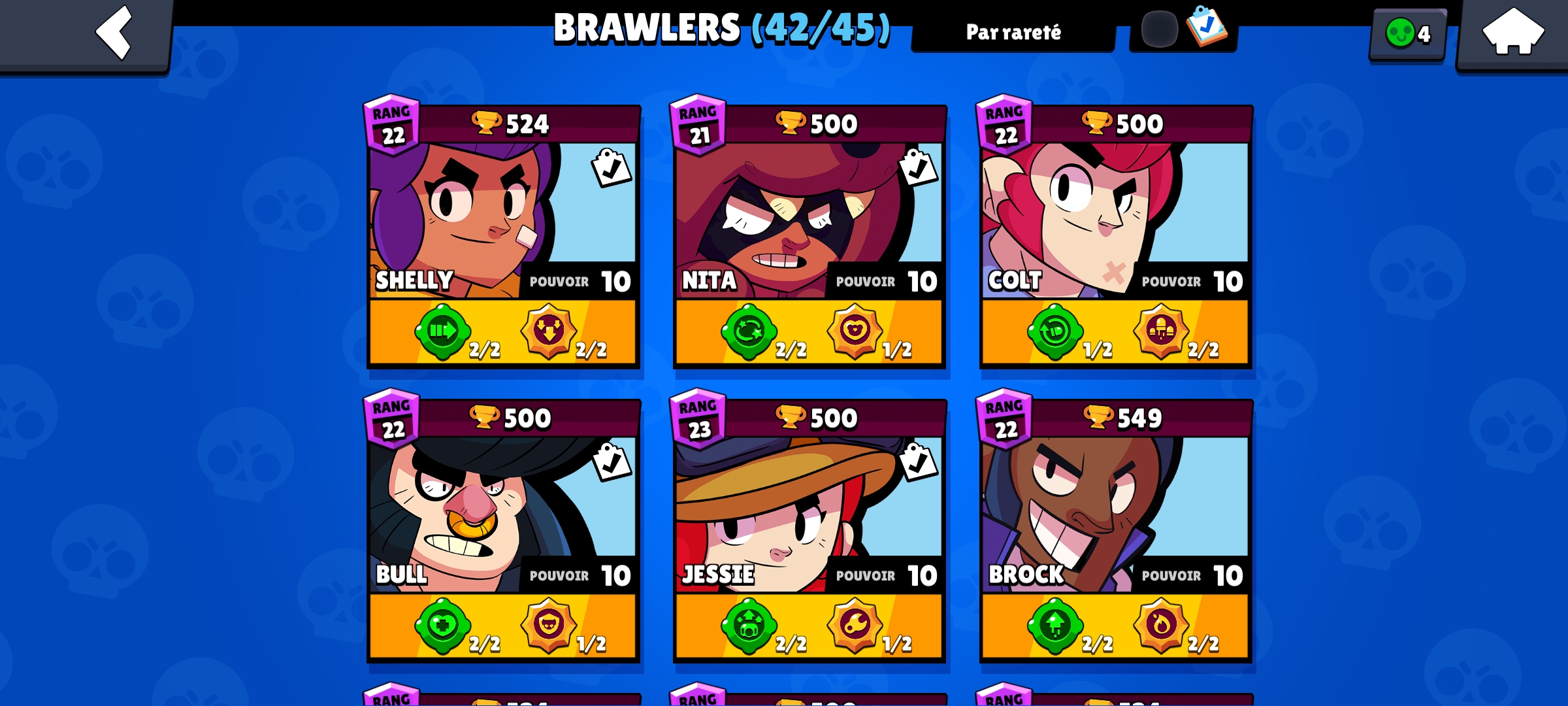Open the Colt brawler card
Screen dimensions: 1568x706
click(x=1115, y=236)
